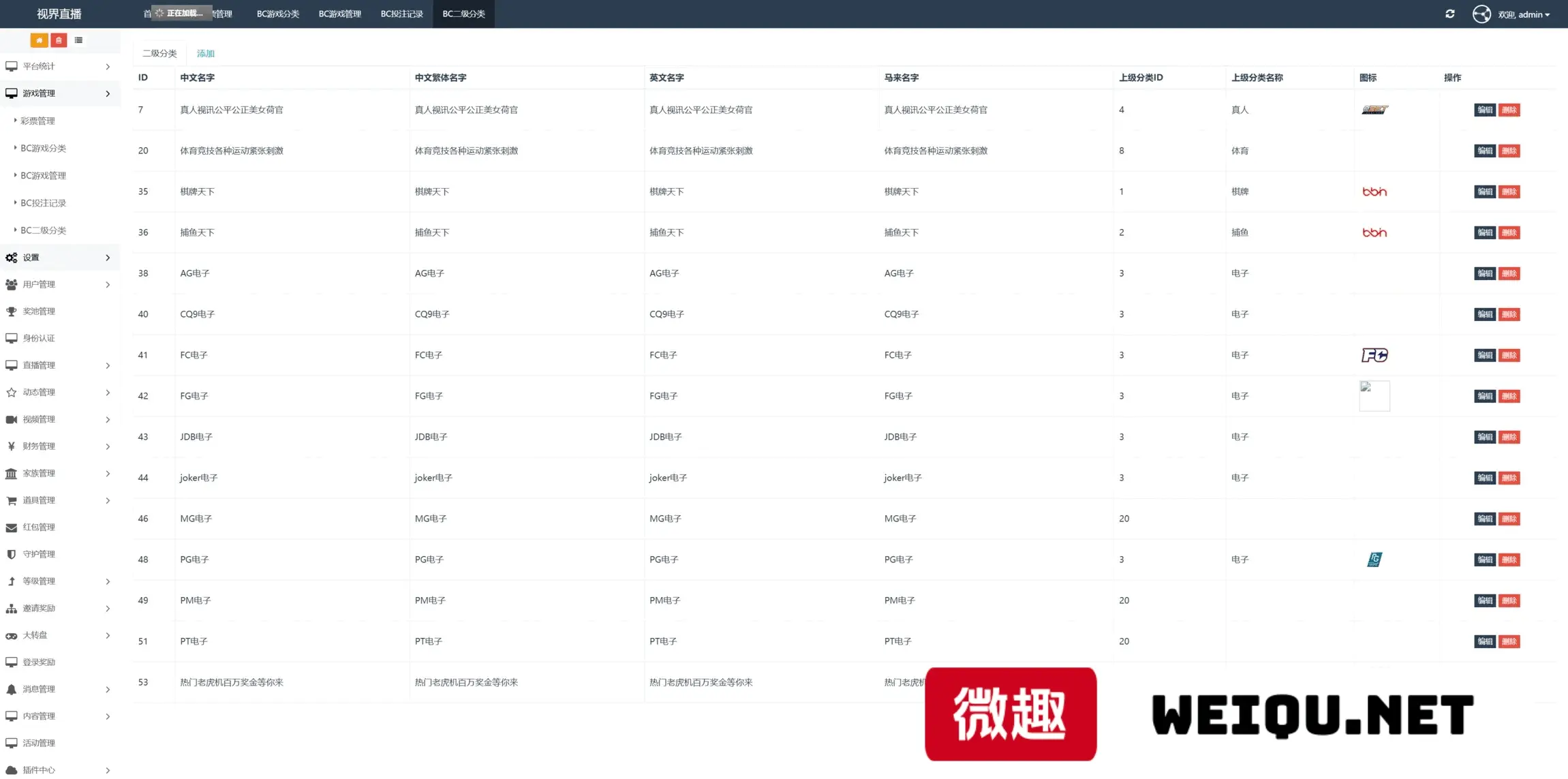Open 彩票管理 in the sidebar submenu
The height and width of the screenshot is (779, 1568).
[37, 121]
